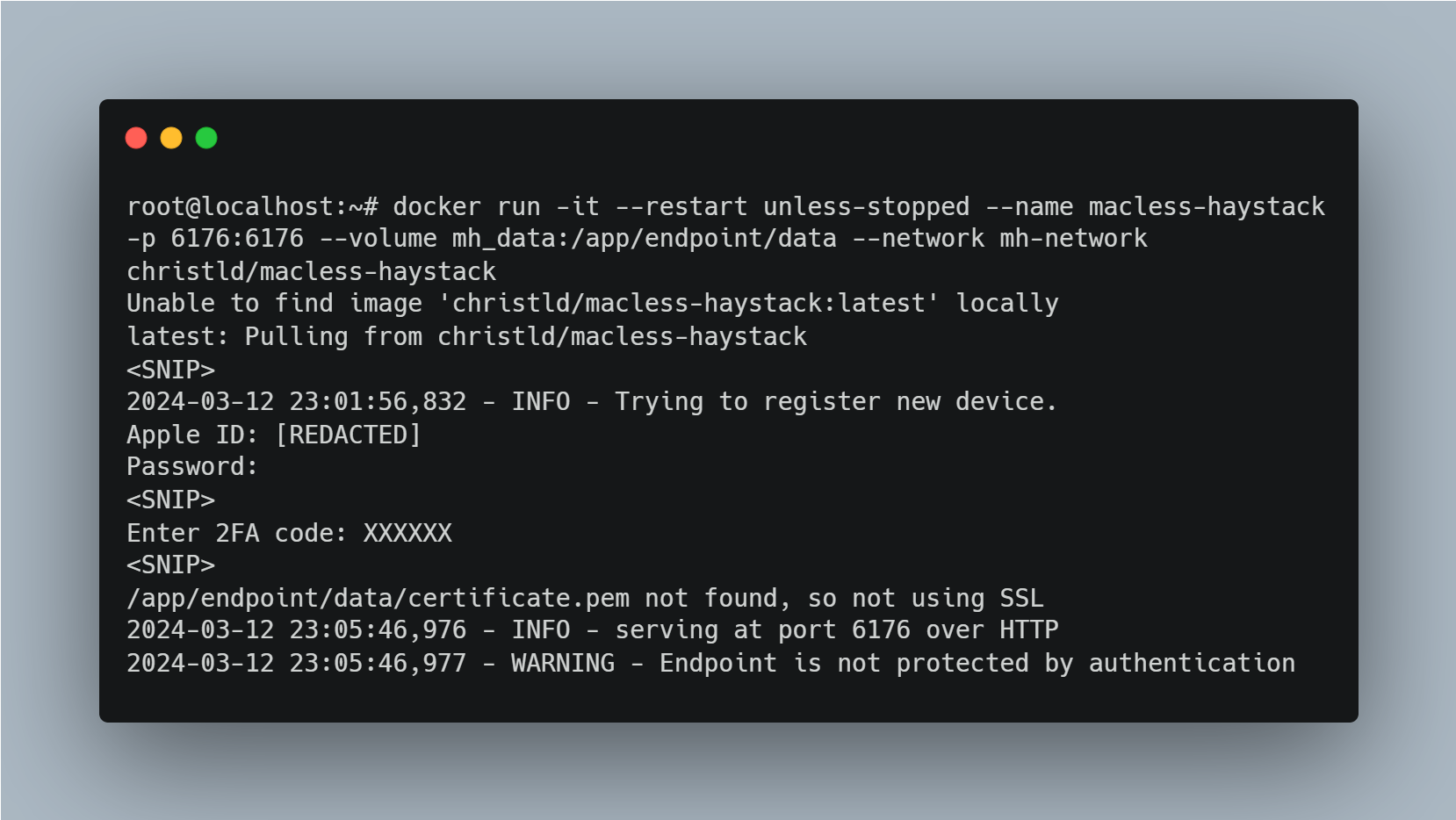Click the 'serving at port 6176' log line
Viewport: 1456px width, 820px height.
[593, 630]
